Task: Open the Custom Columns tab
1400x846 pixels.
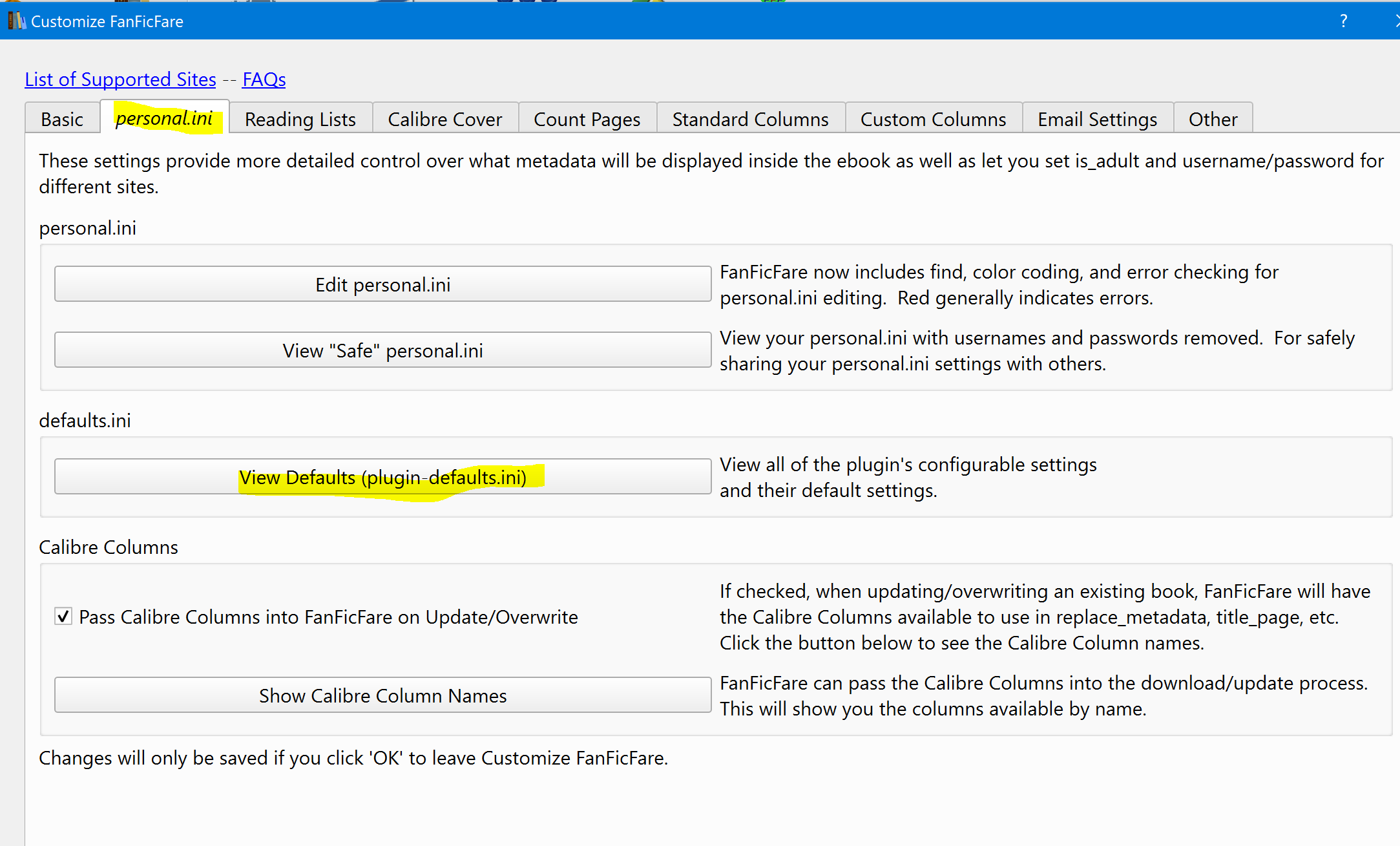Action: [x=933, y=119]
